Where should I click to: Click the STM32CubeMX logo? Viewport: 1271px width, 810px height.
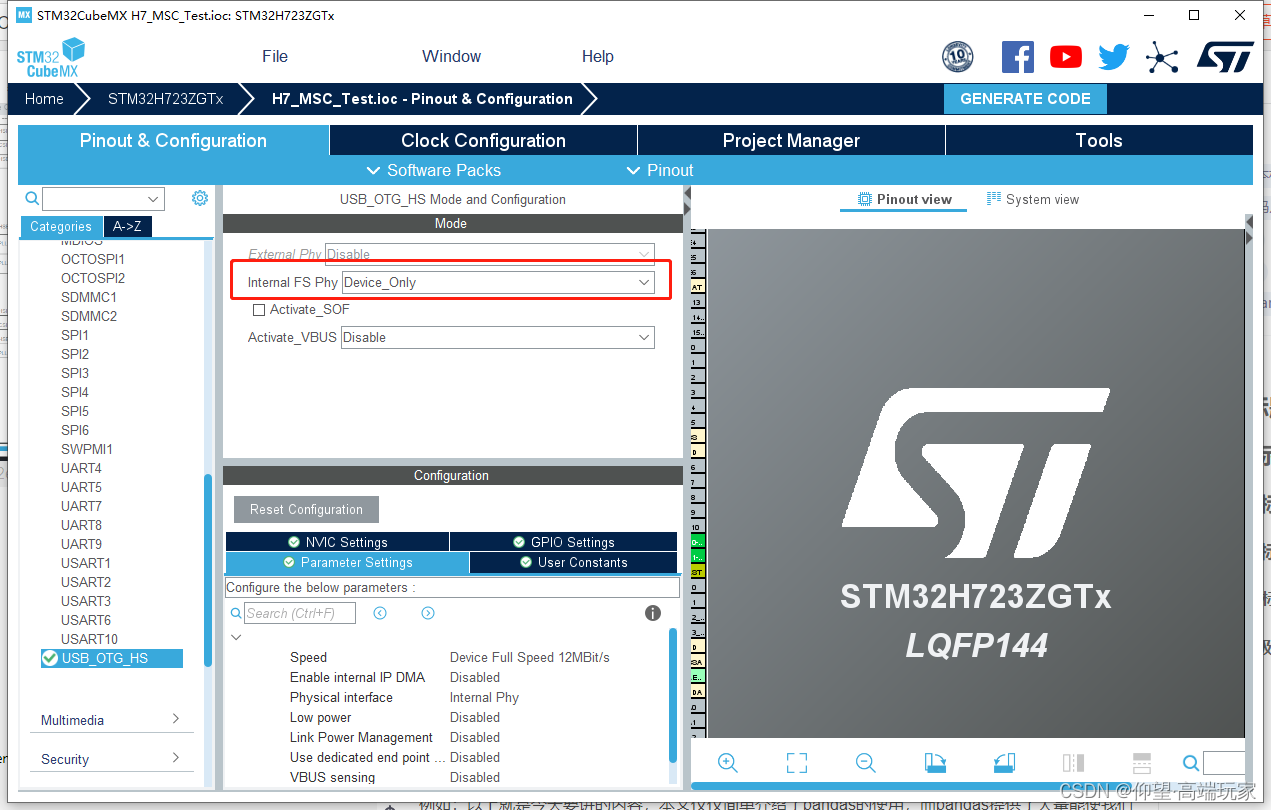51,58
